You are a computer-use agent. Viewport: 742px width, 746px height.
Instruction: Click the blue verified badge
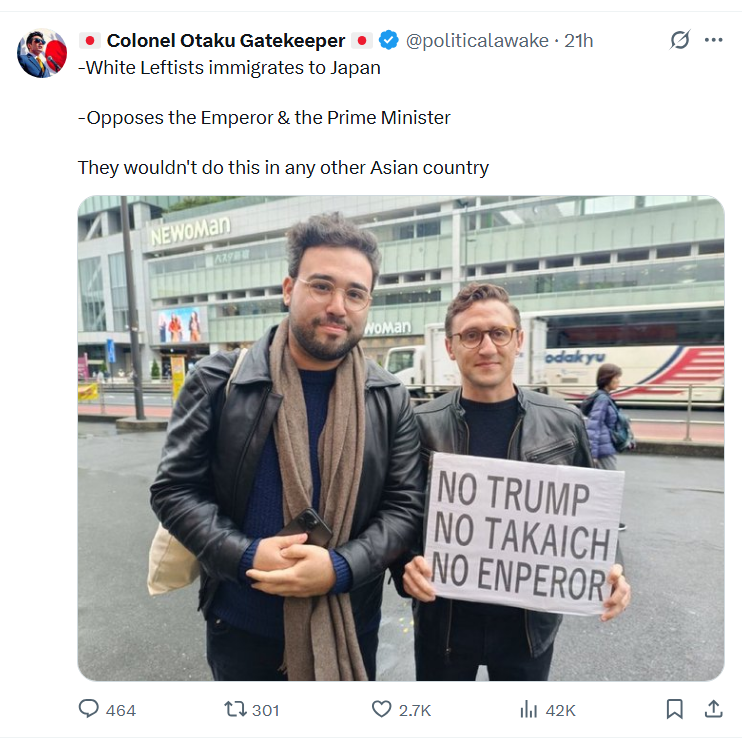(389, 40)
